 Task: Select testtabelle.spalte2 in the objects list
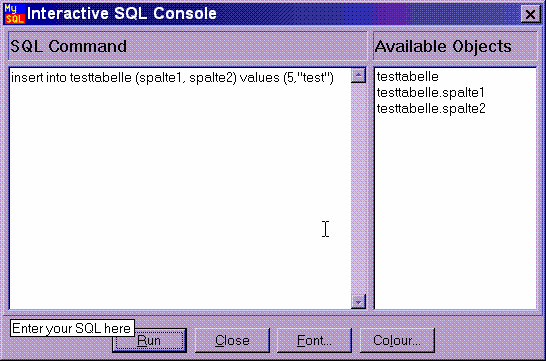[x=431, y=108]
